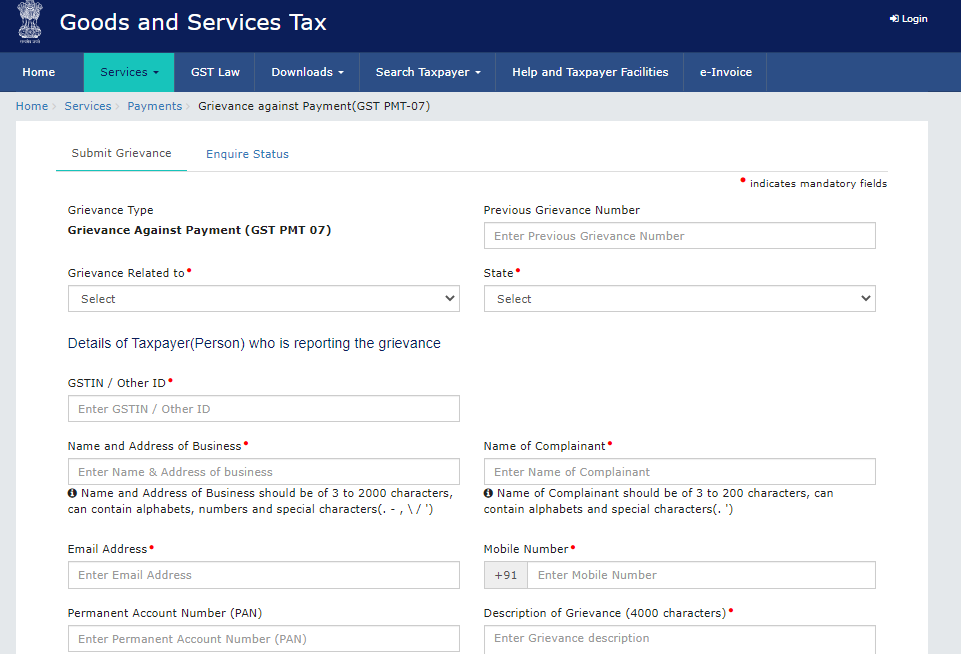Click the Grievance description text area
Viewport: 961px width, 654px height.
coord(679,639)
